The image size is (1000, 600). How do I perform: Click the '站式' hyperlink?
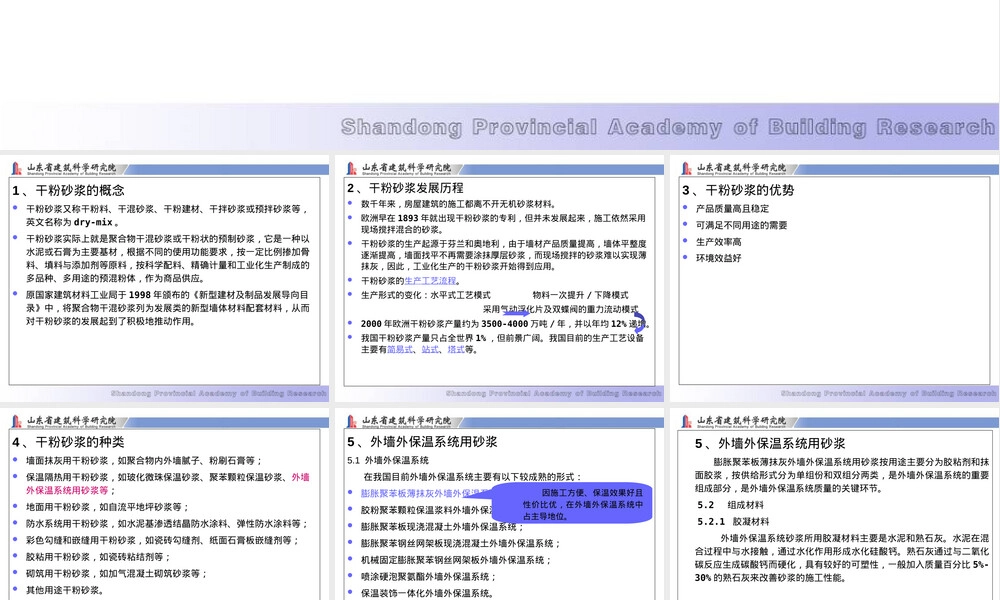coord(430,349)
